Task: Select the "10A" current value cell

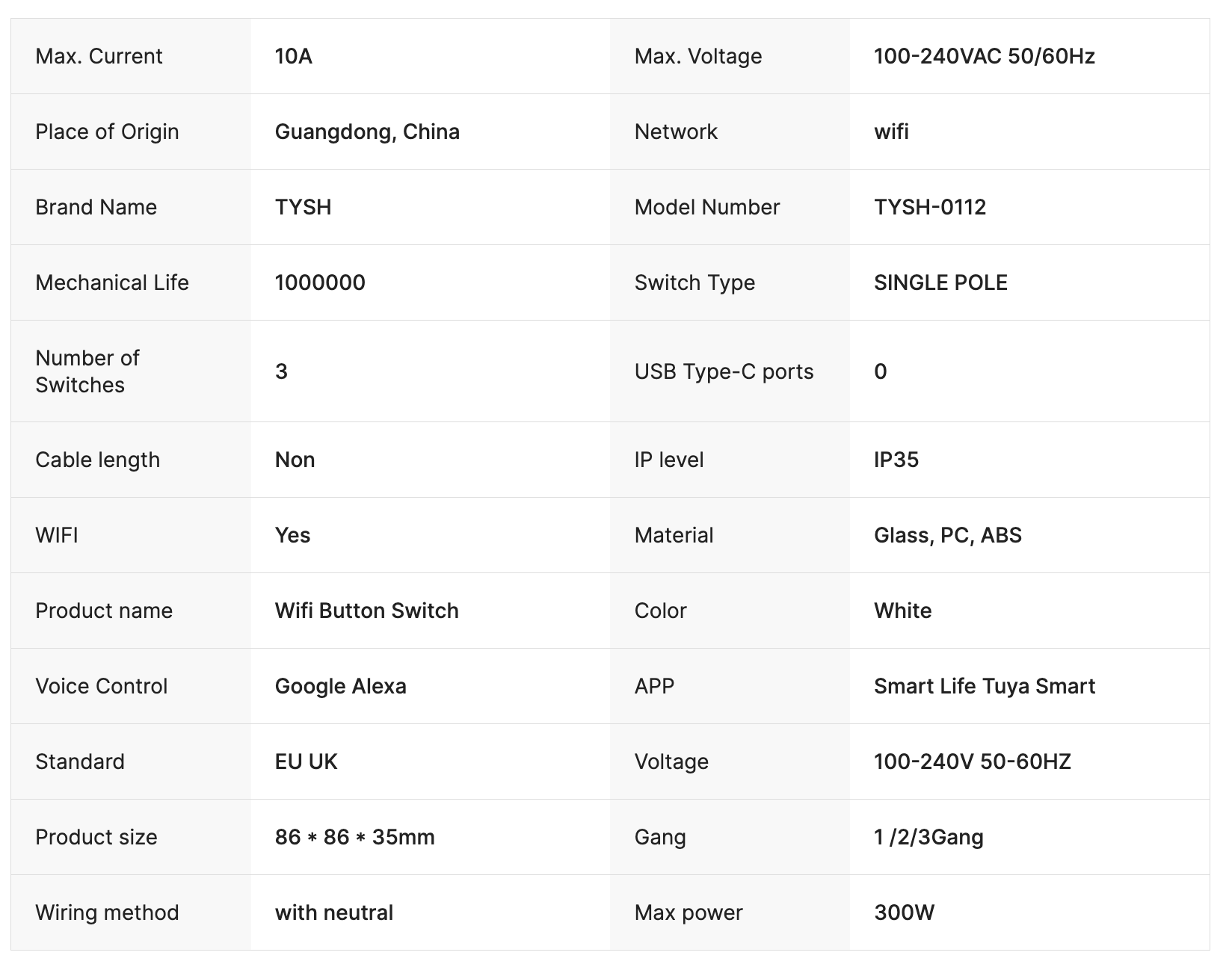Action: pyautogui.click(x=293, y=56)
